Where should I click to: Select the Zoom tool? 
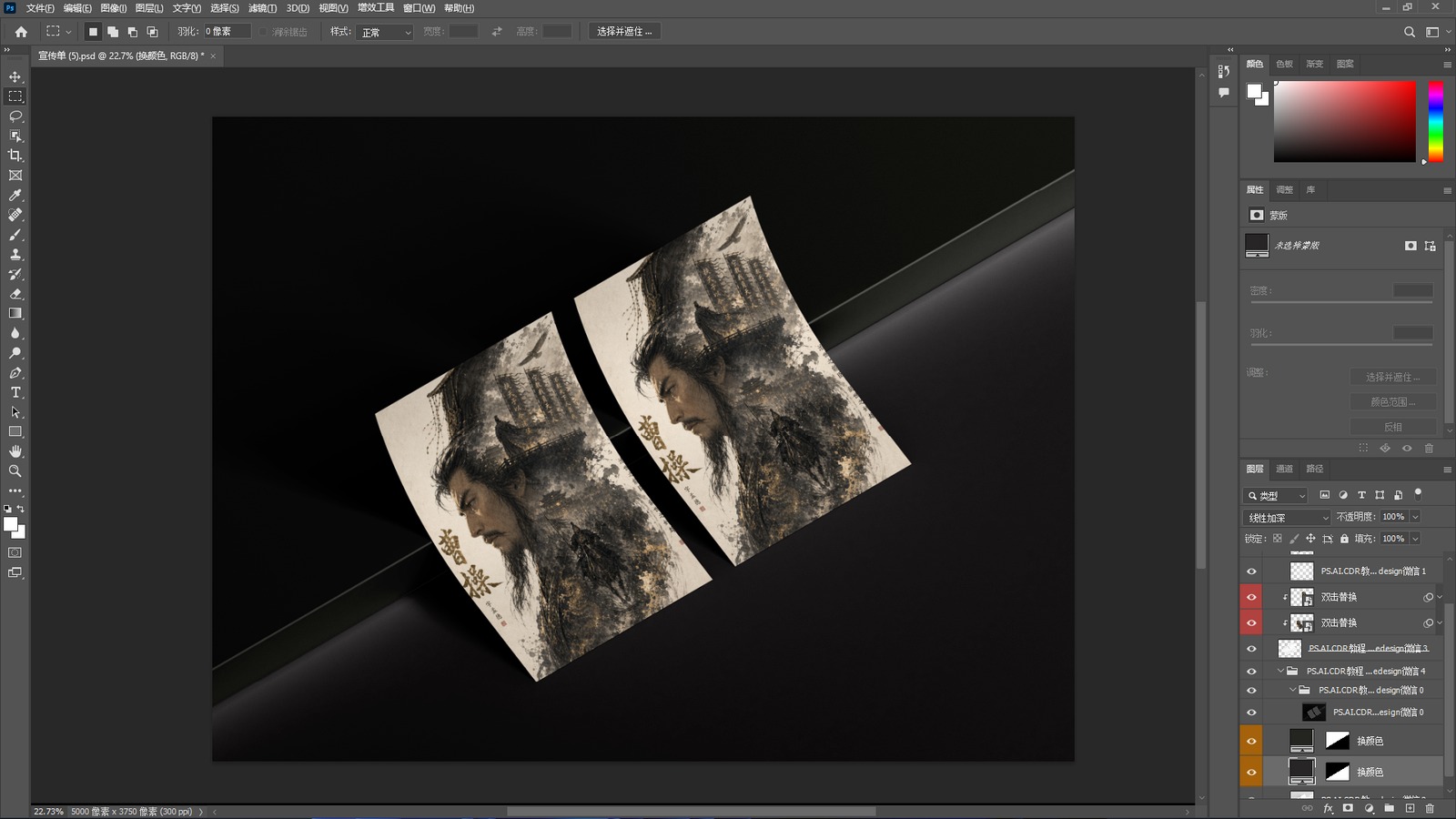pyautogui.click(x=15, y=471)
